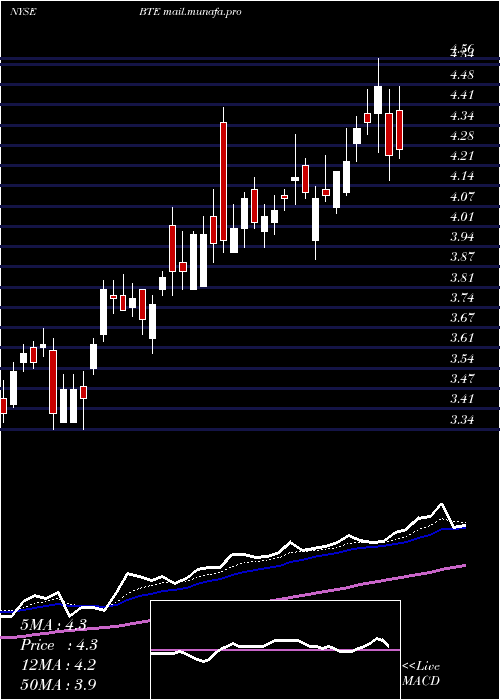
Task: Click the 3.61 price axis label
Action: click(x=462, y=338)
